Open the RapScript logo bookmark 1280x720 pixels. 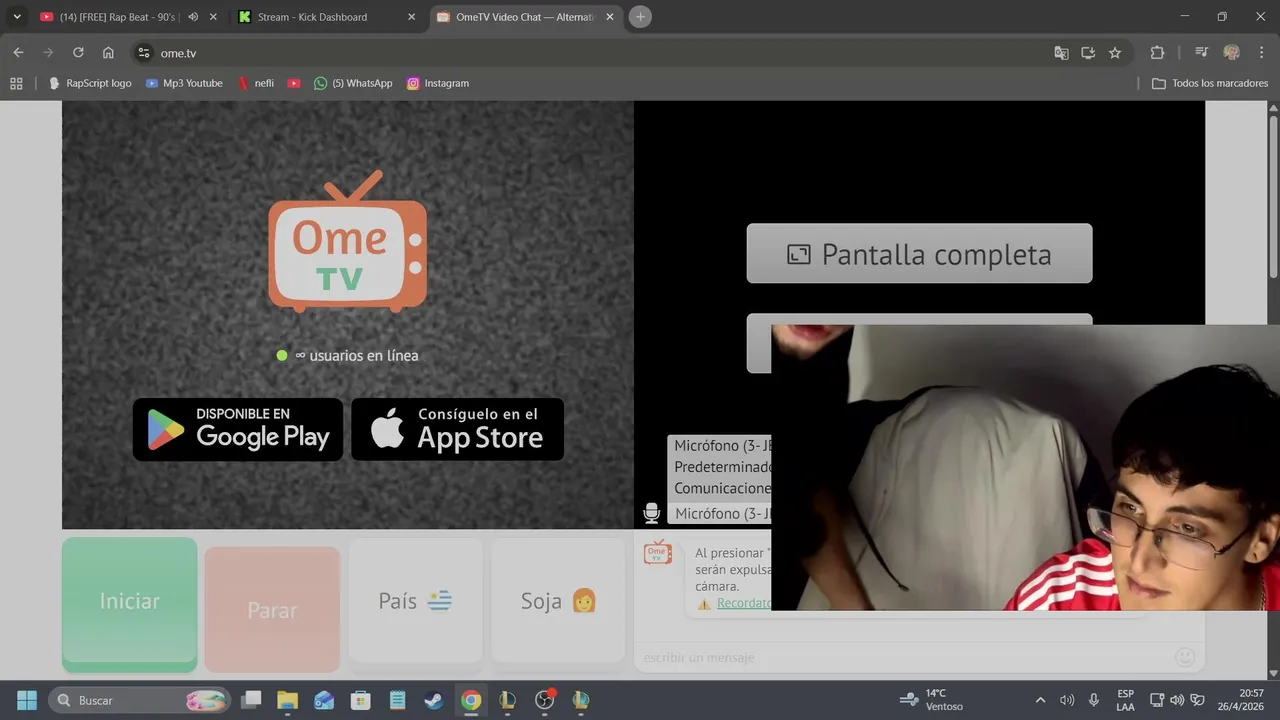[90, 83]
